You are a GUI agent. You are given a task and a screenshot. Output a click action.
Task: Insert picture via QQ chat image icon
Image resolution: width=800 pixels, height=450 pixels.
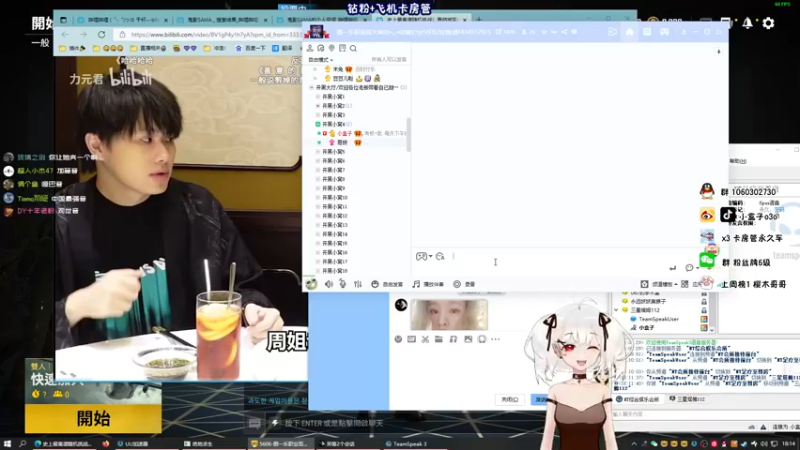[x=468, y=339]
